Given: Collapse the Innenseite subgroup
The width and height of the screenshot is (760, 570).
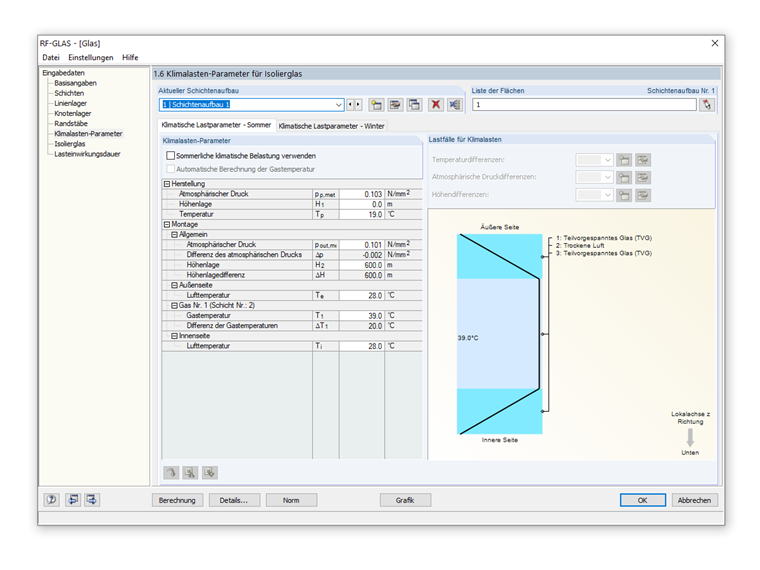Looking at the screenshot, I should pyautogui.click(x=174, y=336).
